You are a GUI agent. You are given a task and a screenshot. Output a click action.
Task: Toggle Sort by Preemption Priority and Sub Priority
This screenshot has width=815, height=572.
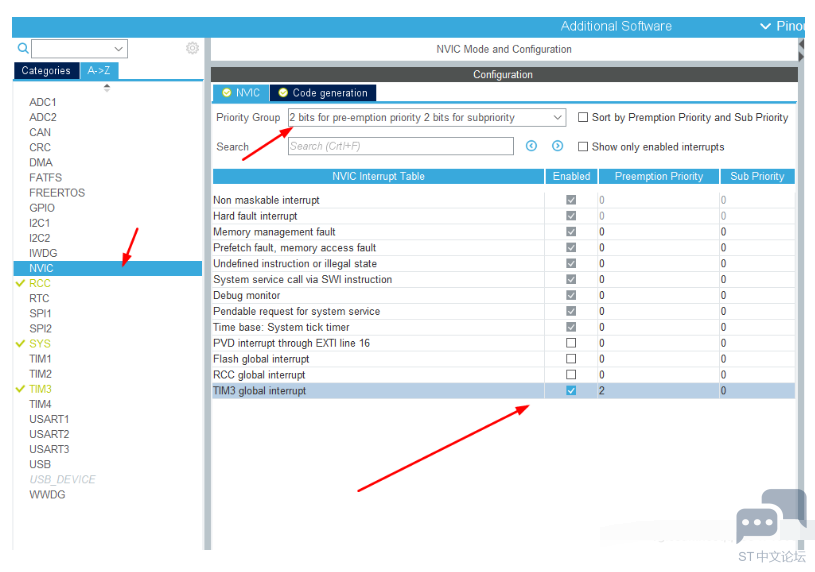click(583, 117)
